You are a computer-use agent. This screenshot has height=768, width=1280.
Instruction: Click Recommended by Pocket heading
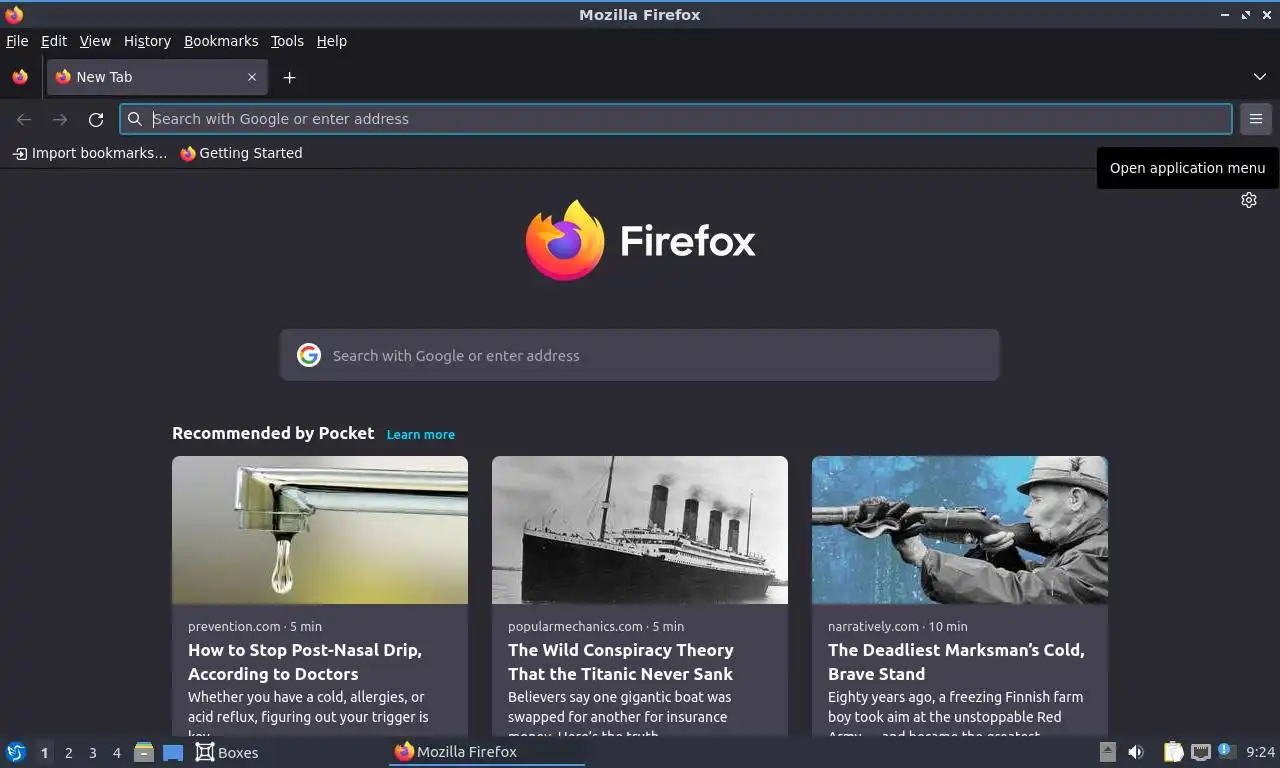(x=273, y=433)
